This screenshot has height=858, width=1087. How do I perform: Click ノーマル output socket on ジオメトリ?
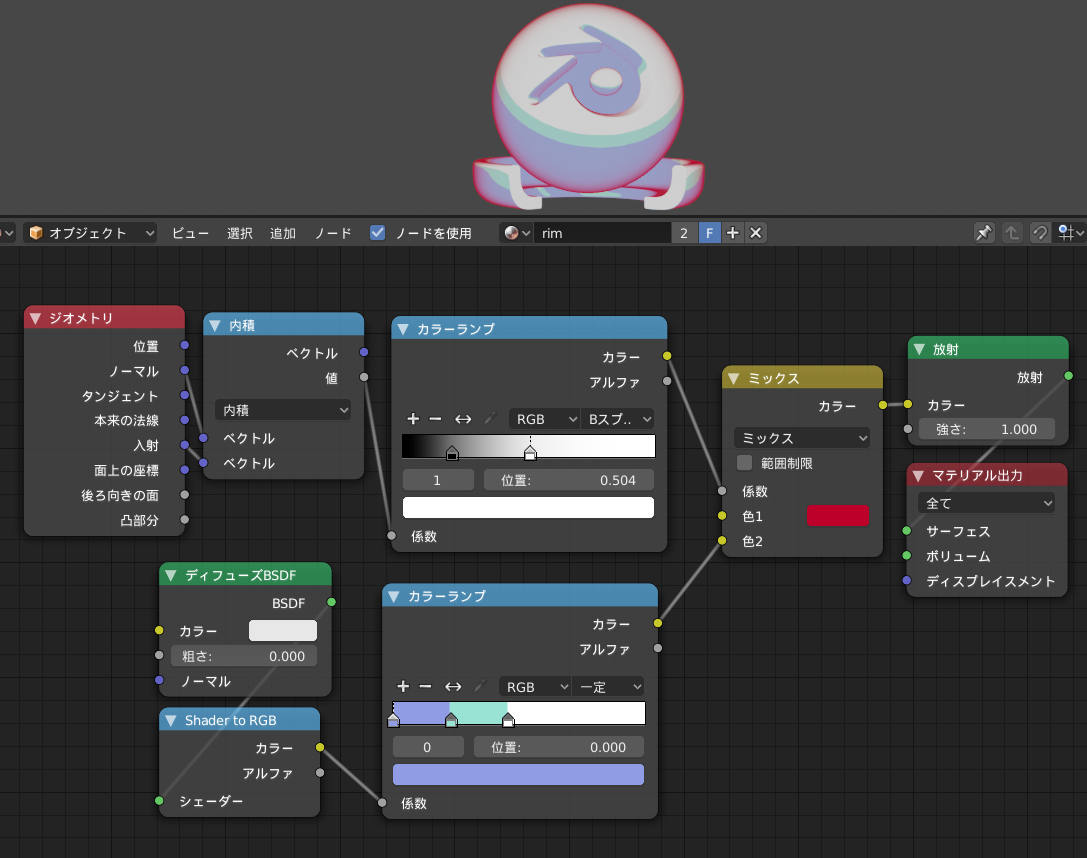pos(184,370)
